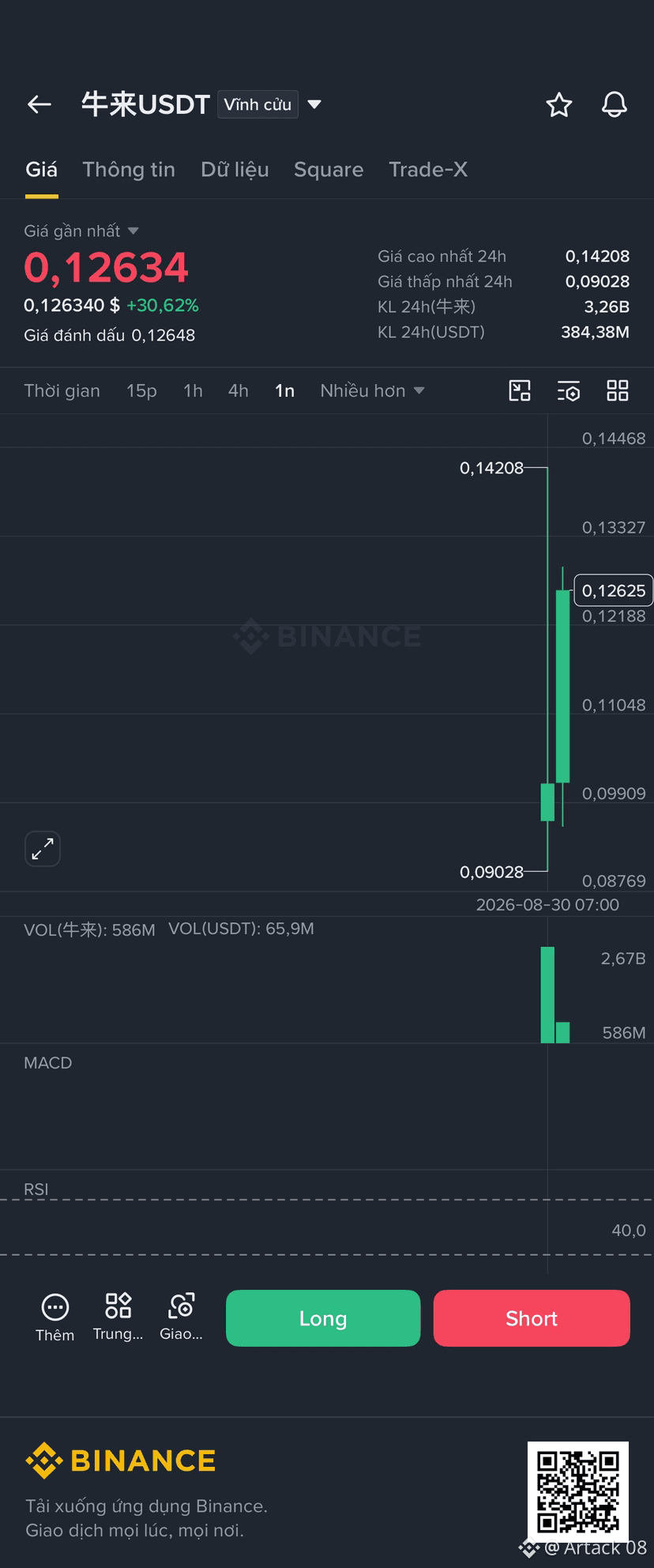Open the Nhiều hơn interval dropdown
The height and width of the screenshot is (1568, 654).
(373, 390)
